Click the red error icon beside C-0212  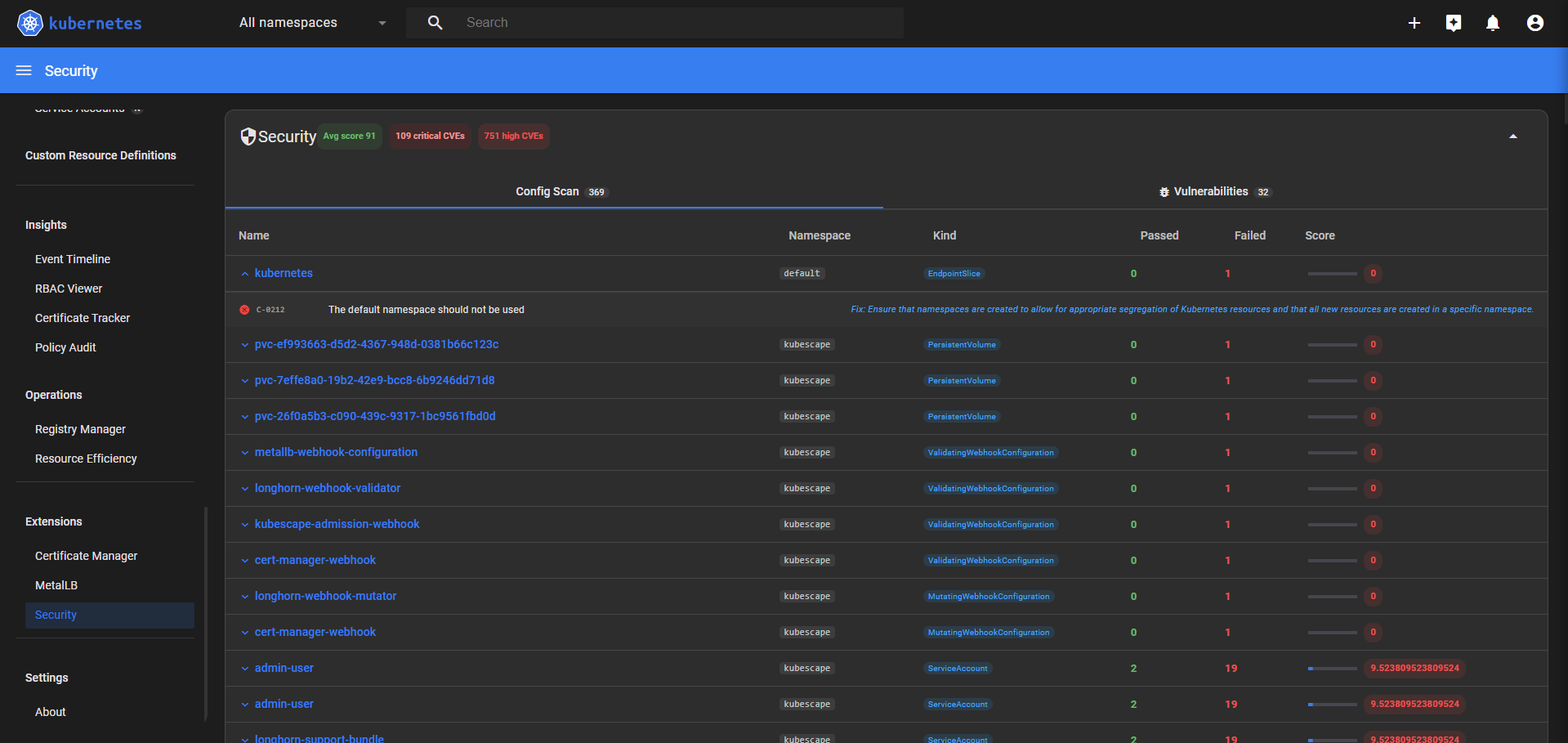(x=244, y=310)
